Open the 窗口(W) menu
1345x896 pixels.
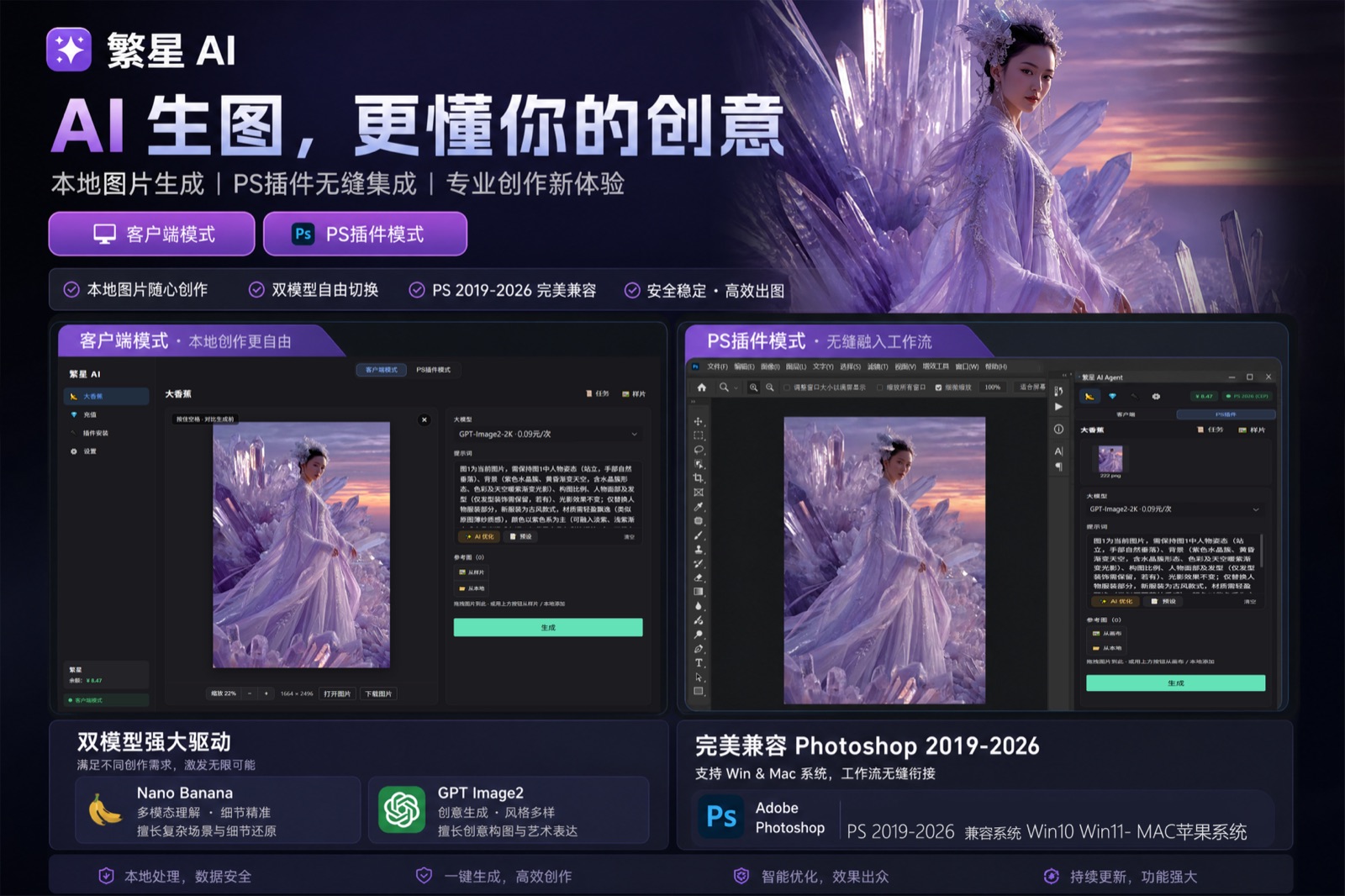click(967, 366)
